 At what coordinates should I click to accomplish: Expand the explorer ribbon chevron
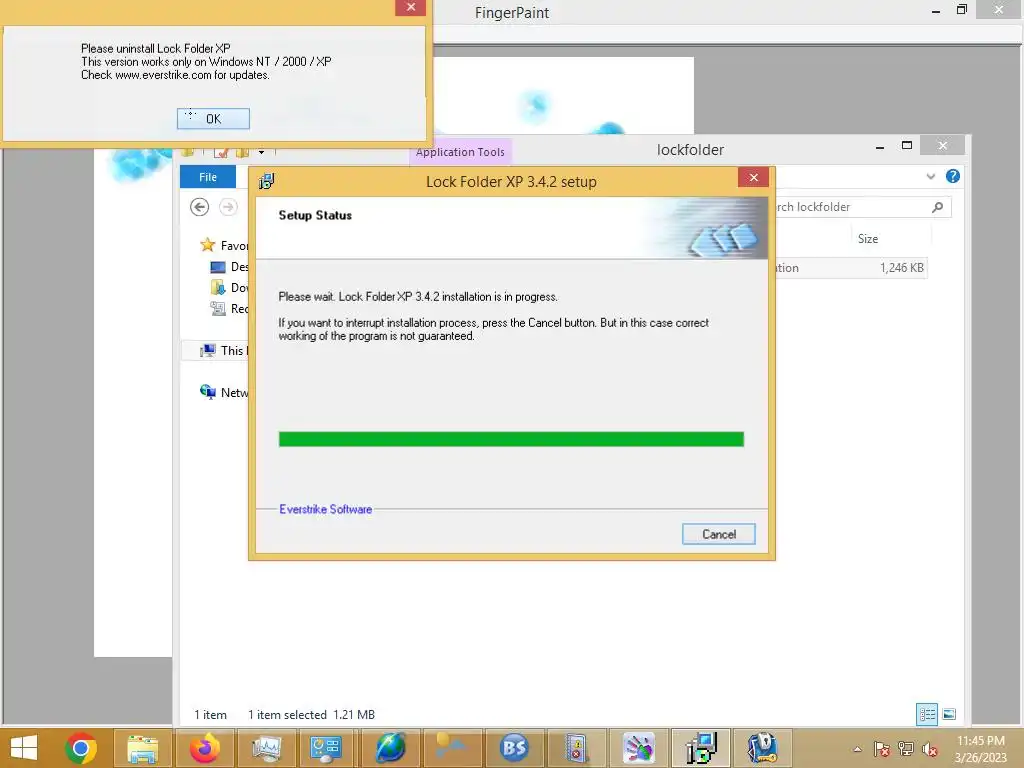coord(931,176)
